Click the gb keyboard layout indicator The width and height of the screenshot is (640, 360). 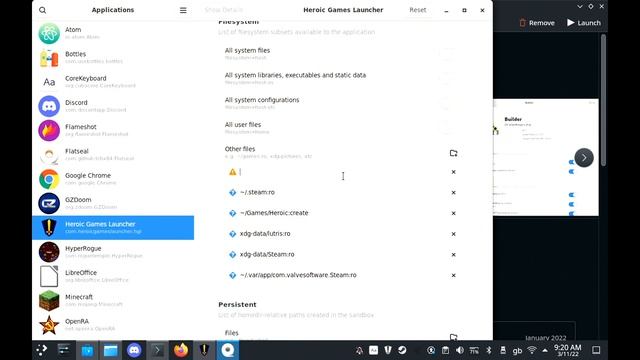click(517, 351)
